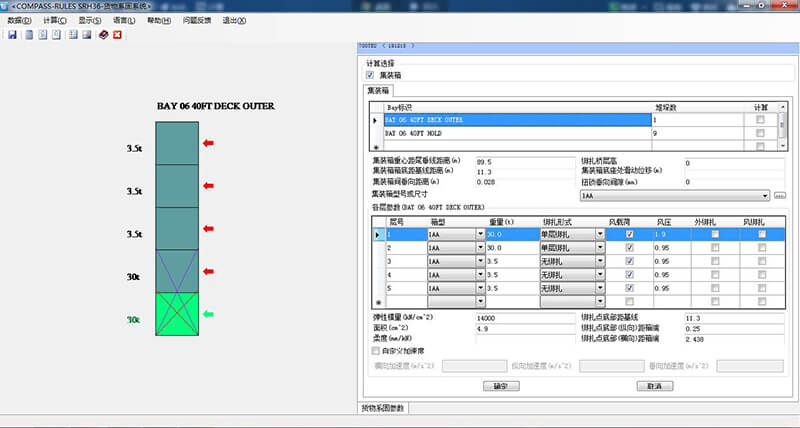800x428 pixels.
Task: Open 绑扎形式 dropdown for layer 1
Action: [x=600, y=234]
